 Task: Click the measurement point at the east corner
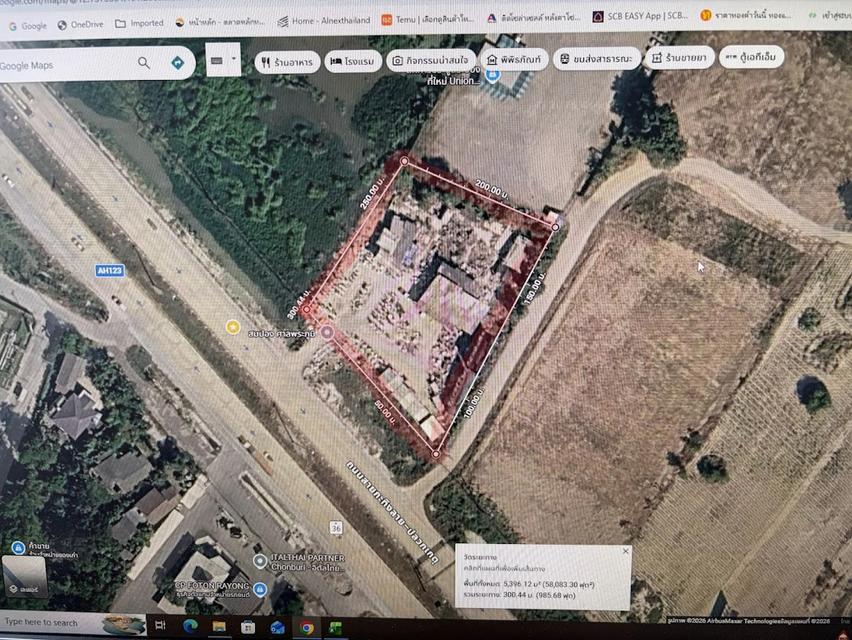[x=555, y=227]
